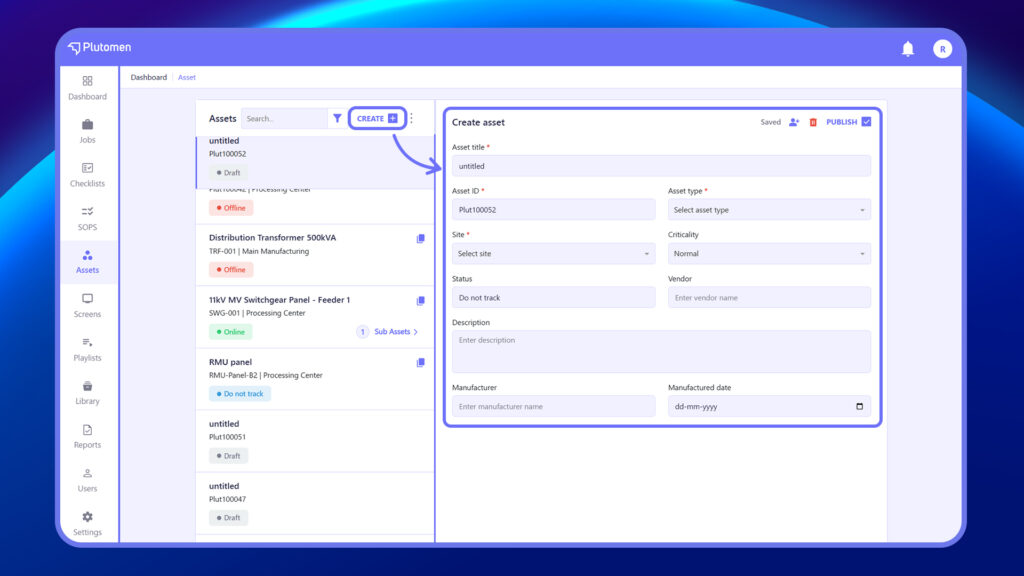
Task: Click the Online status badge
Action: click(x=231, y=332)
